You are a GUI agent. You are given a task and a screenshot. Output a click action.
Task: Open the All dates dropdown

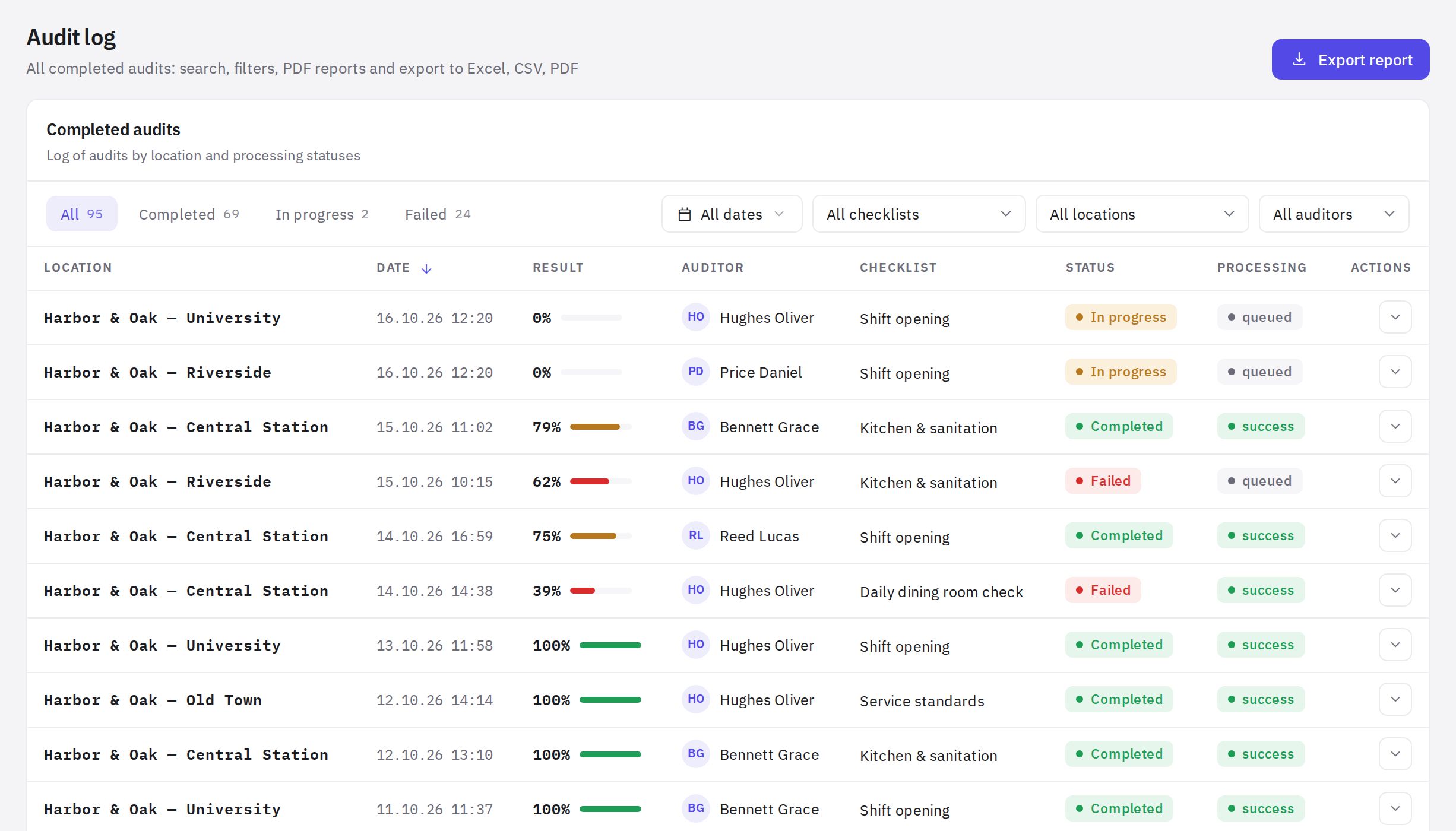click(732, 214)
